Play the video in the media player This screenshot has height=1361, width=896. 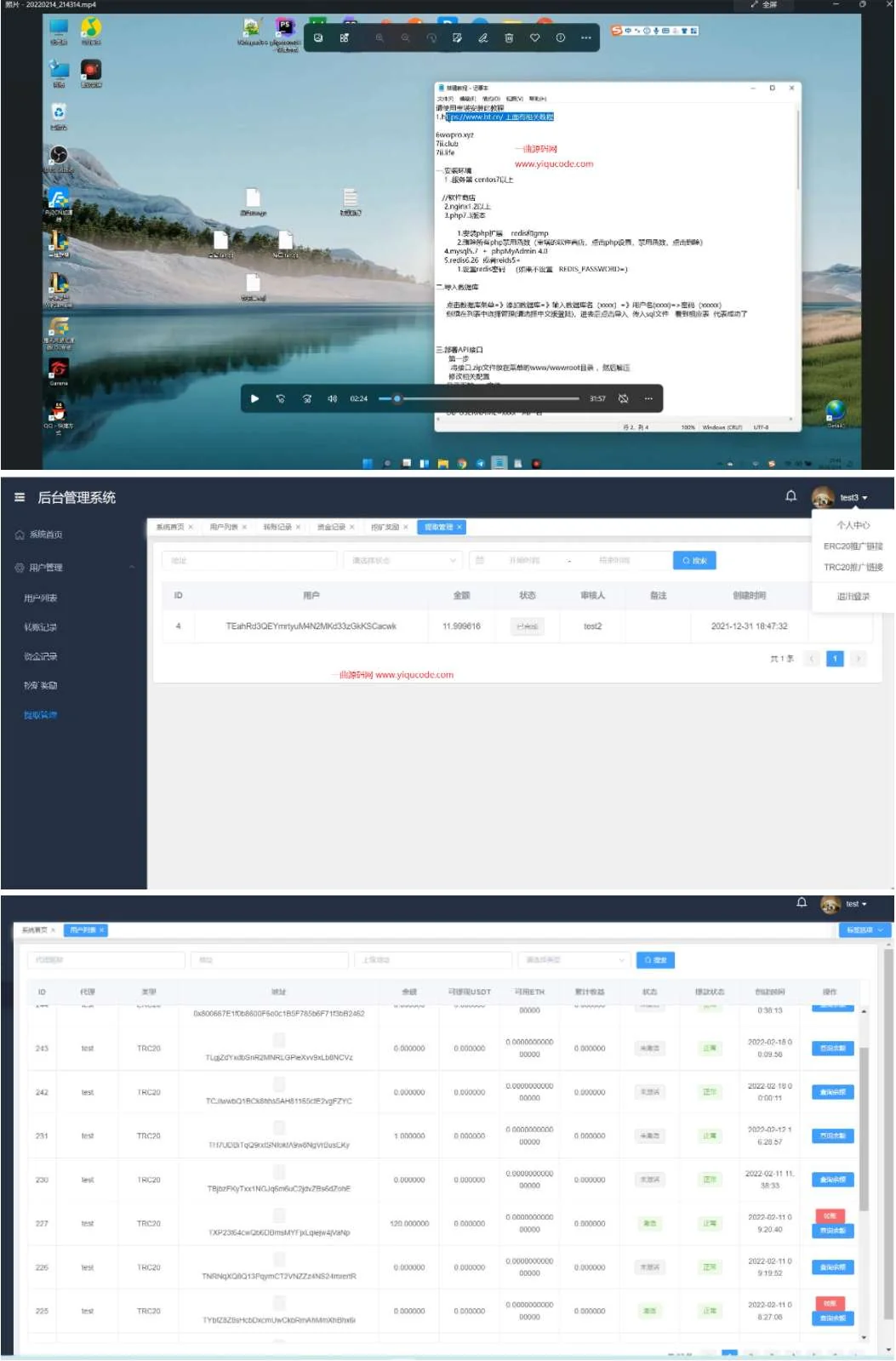coord(254,398)
